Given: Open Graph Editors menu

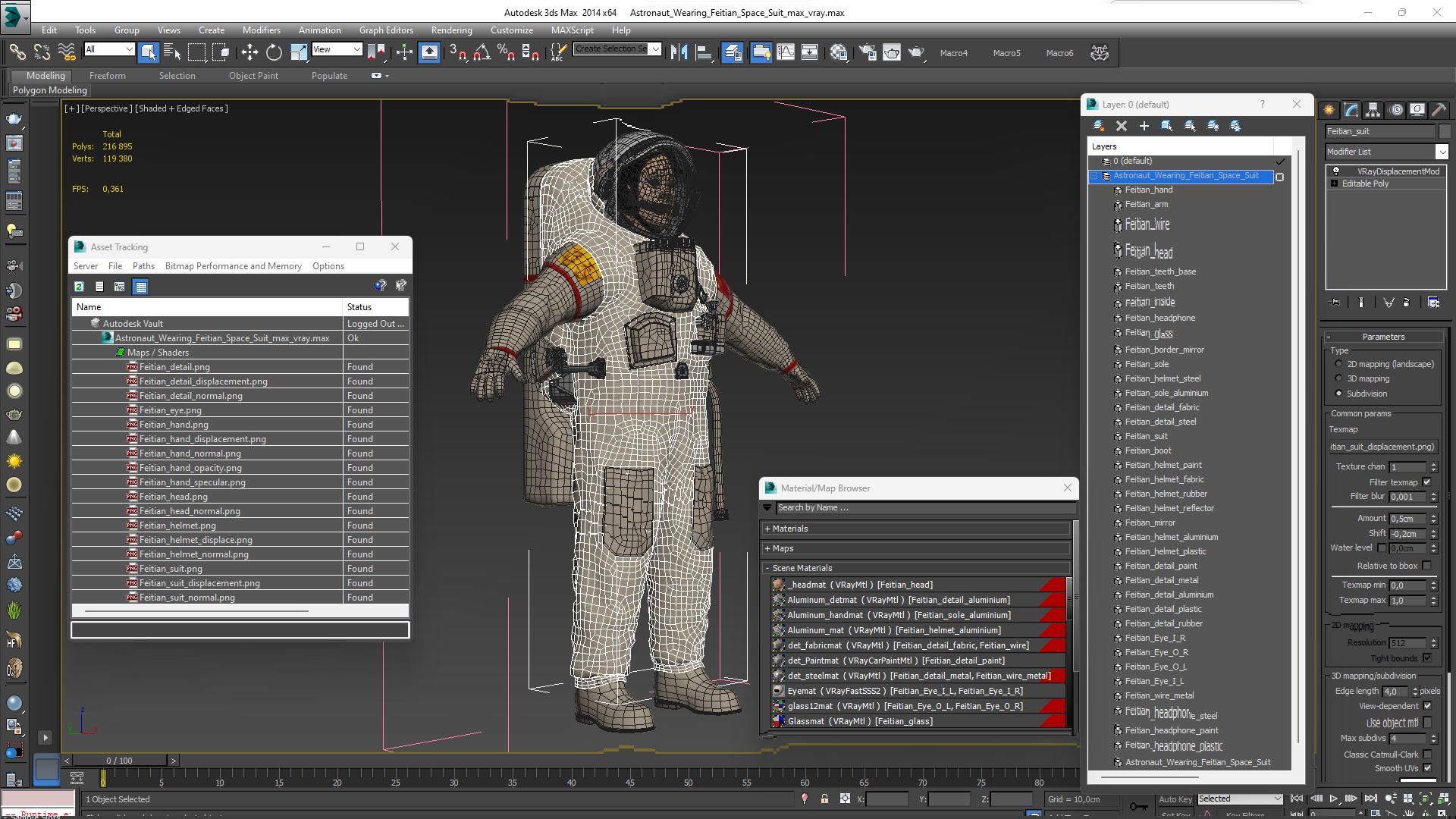Looking at the screenshot, I should click(386, 30).
